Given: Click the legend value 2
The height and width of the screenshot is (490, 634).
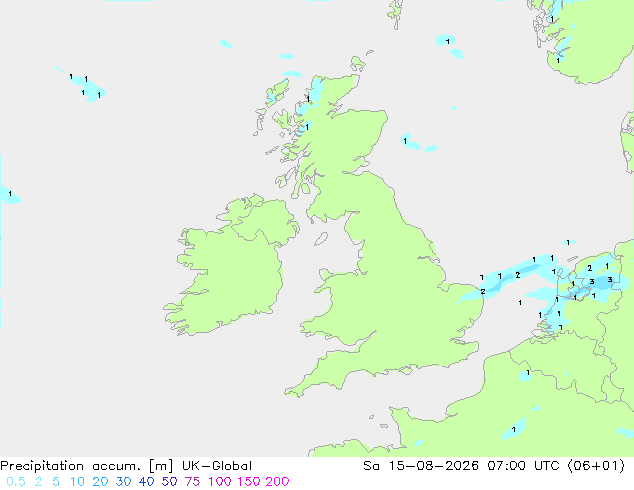Looking at the screenshot, I should pos(38,482).
